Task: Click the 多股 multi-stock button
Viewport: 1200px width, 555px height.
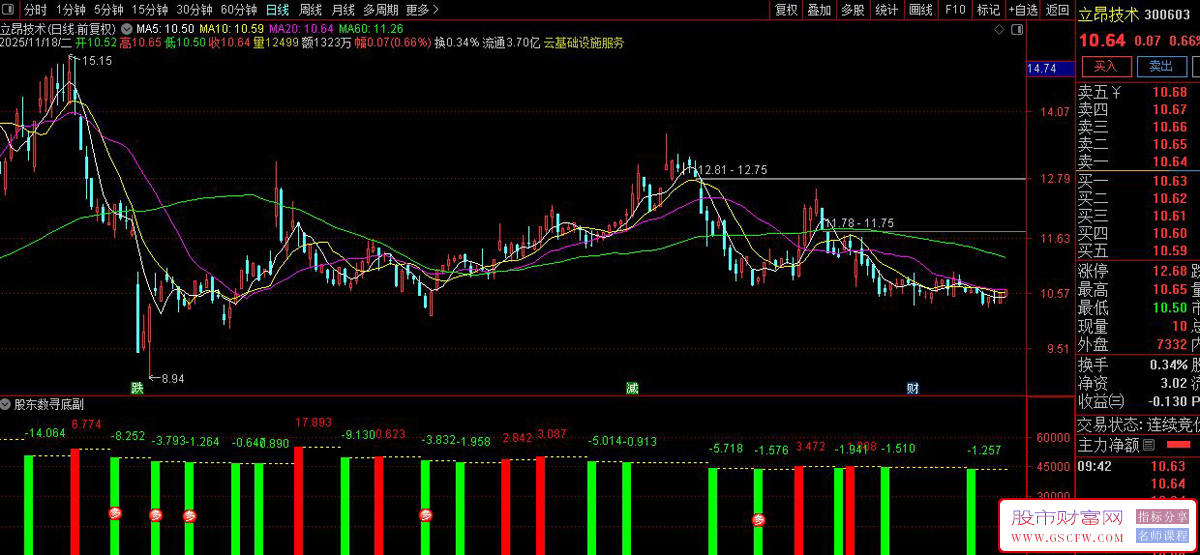Action: click(x=852, y=10)
